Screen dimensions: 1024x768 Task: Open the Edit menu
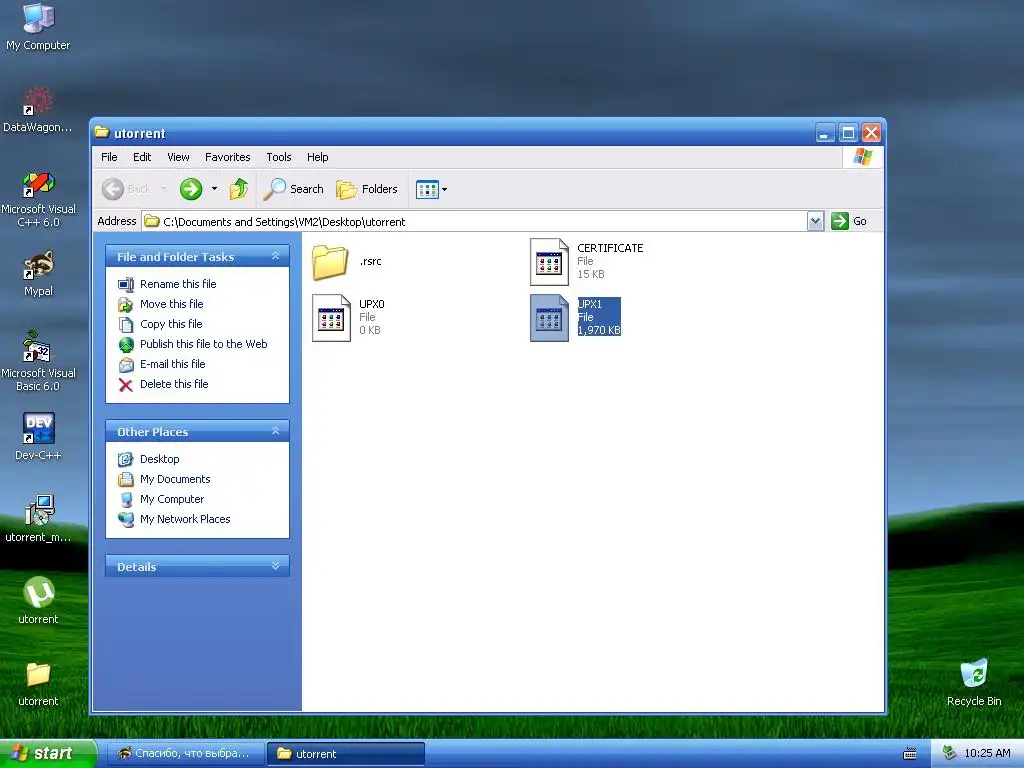pyautogui.click(x=142, y=157)
